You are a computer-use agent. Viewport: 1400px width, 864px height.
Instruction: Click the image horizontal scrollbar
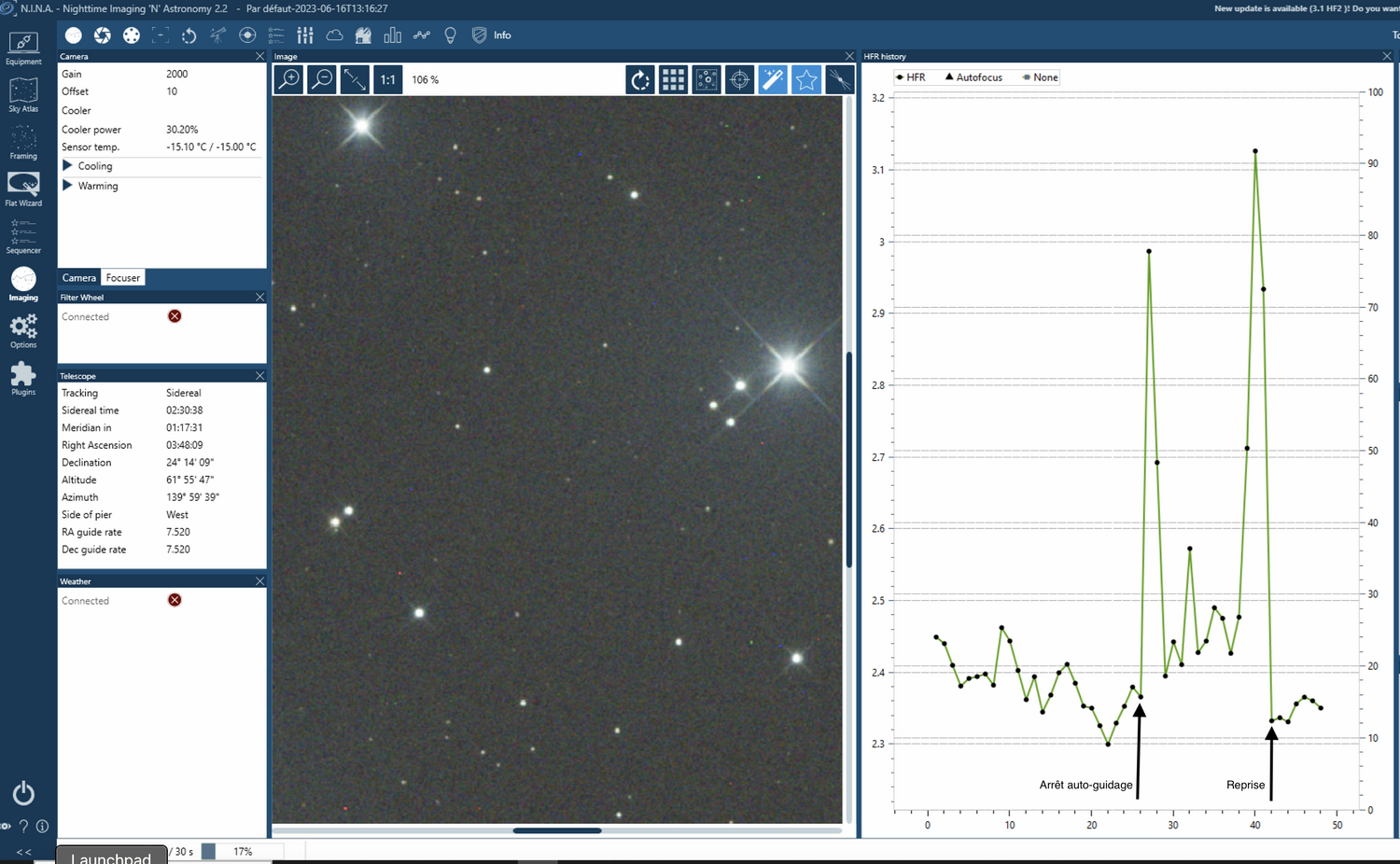tap(557, 830)
